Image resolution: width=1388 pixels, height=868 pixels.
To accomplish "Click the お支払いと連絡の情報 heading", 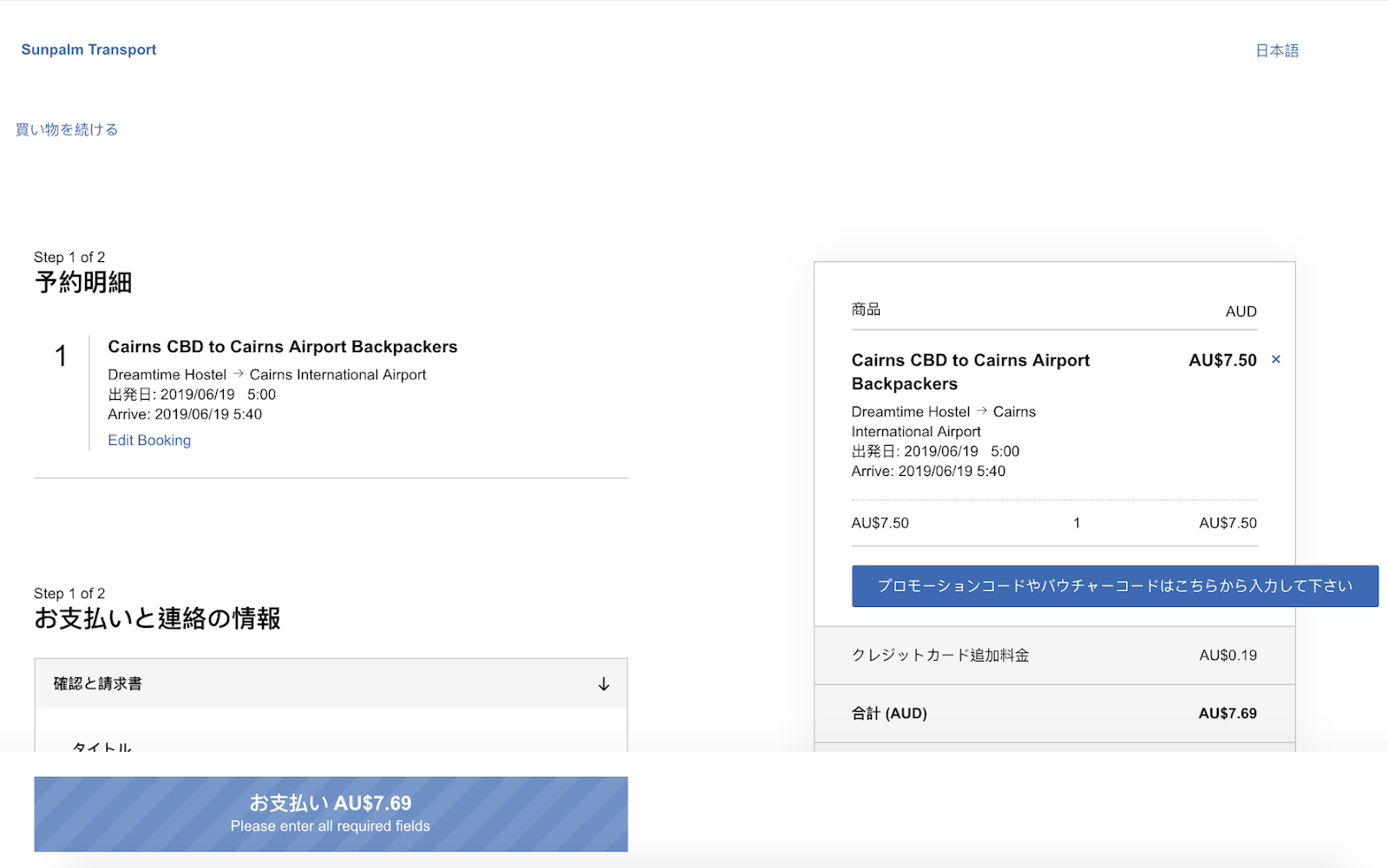I will click(157, 618).
